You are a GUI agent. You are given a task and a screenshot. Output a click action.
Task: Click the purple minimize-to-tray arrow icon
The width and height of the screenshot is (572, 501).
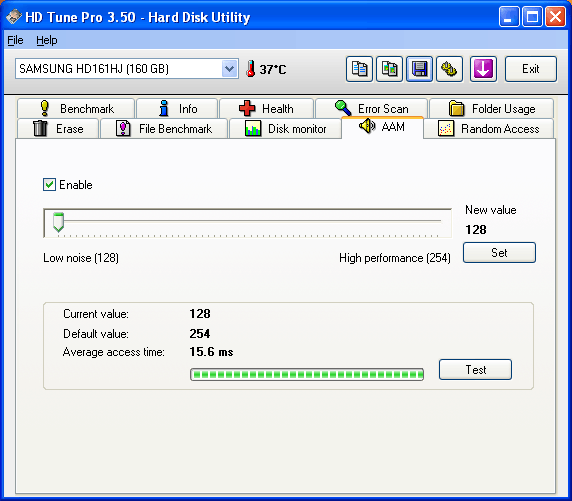click(x=483, y=69)
